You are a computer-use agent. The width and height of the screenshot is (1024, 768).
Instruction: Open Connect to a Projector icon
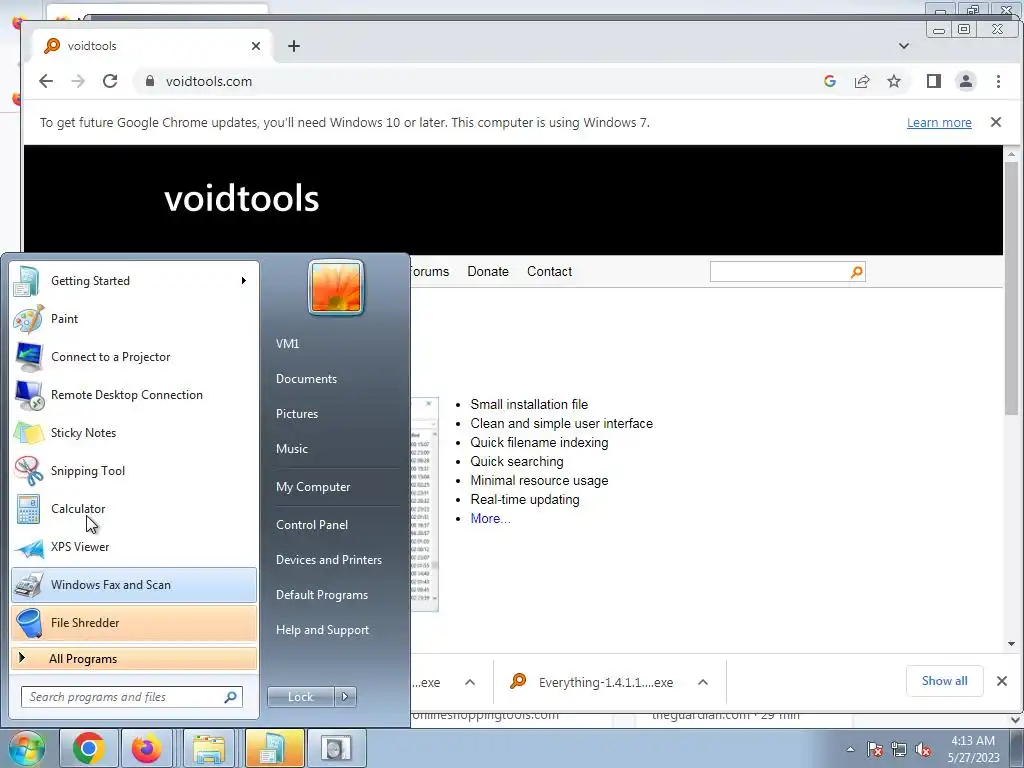coord(28,357)
